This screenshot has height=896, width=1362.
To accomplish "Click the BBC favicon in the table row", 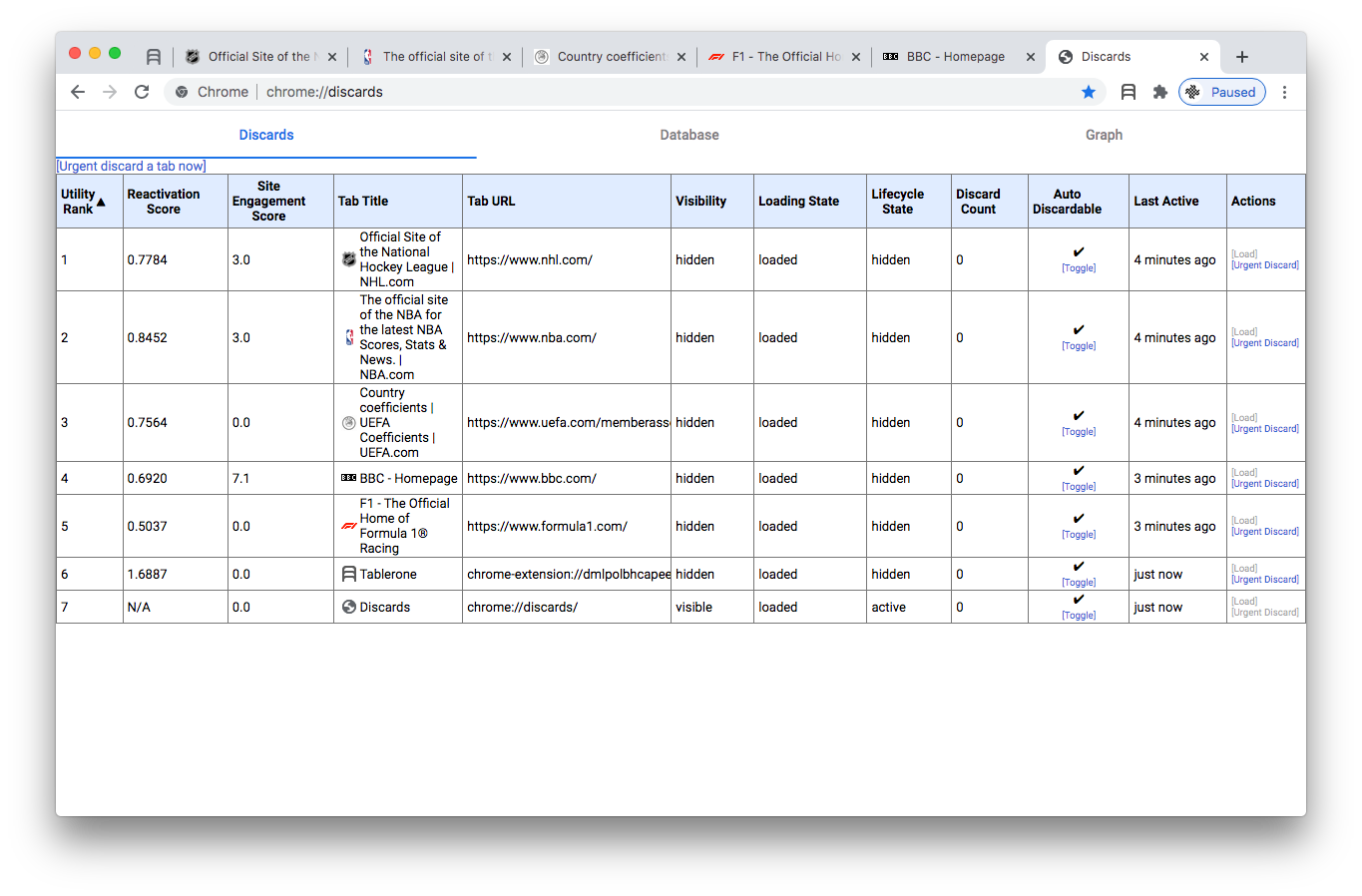I will (348, 478).
